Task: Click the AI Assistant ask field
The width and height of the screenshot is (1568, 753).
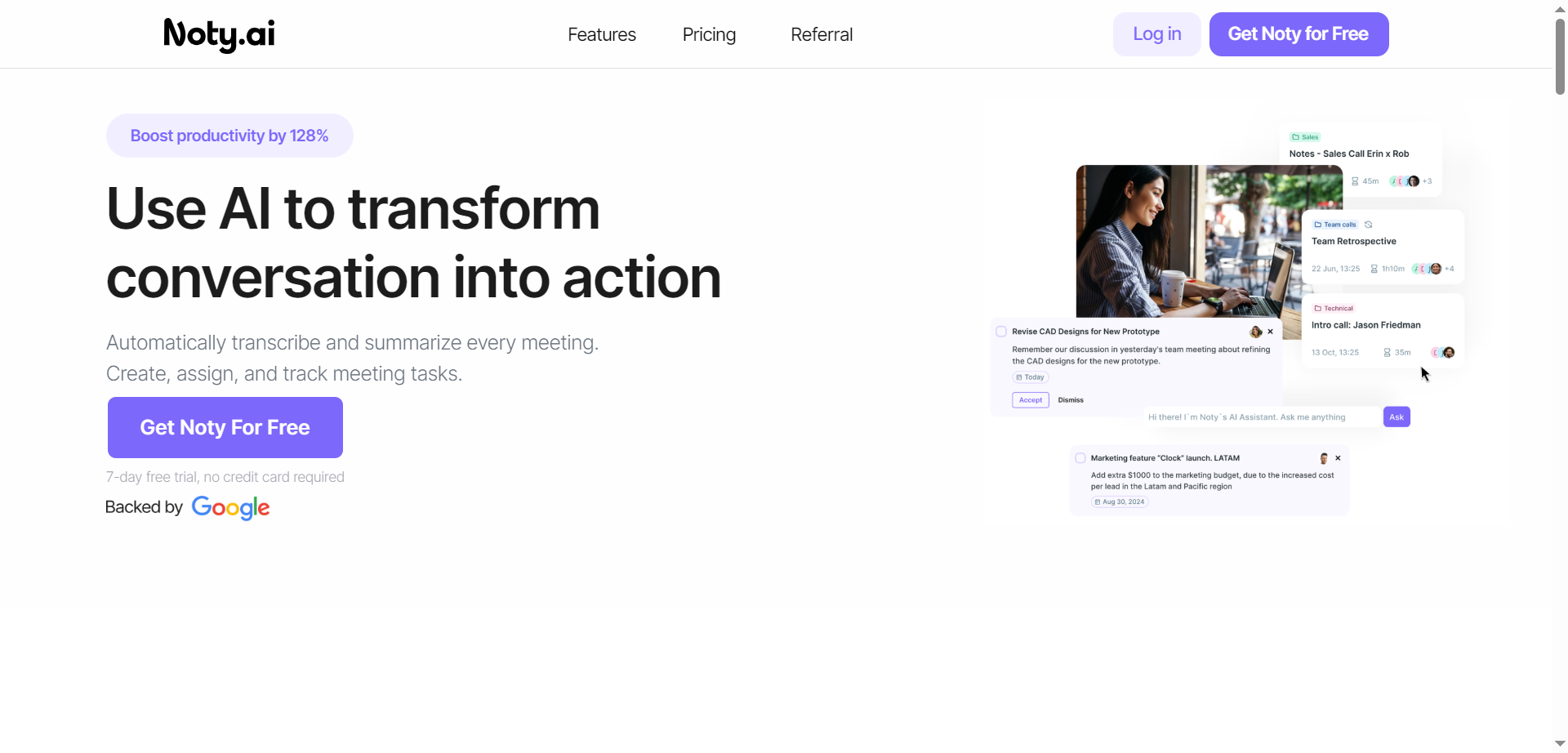Action: click(1263, 417)
